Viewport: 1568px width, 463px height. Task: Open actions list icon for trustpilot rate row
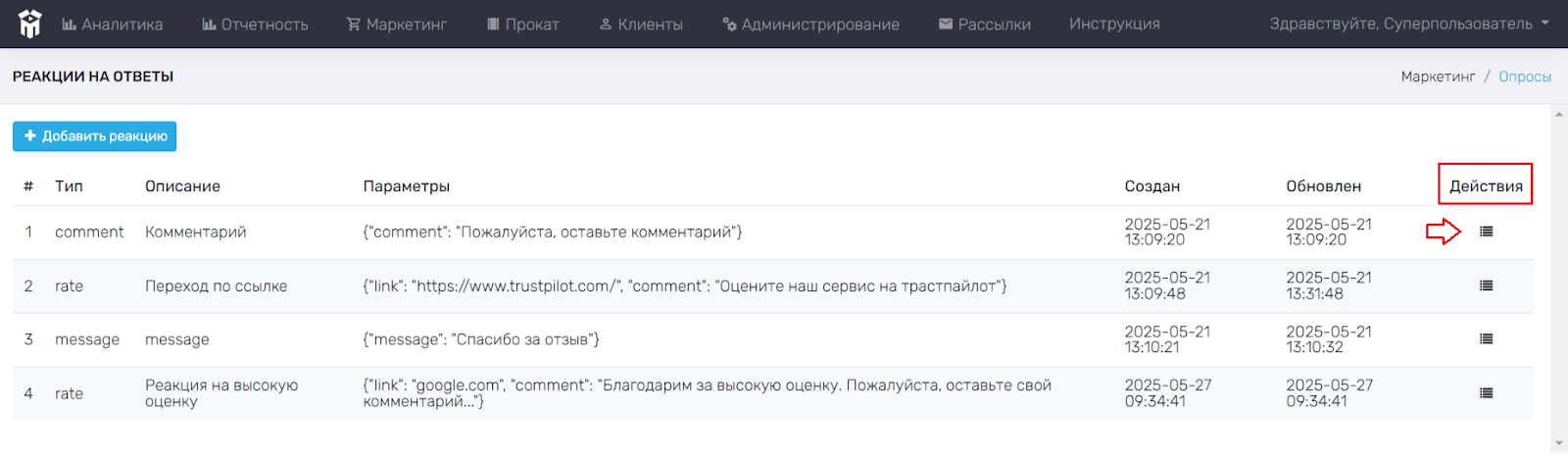(x=1487, y=285)
